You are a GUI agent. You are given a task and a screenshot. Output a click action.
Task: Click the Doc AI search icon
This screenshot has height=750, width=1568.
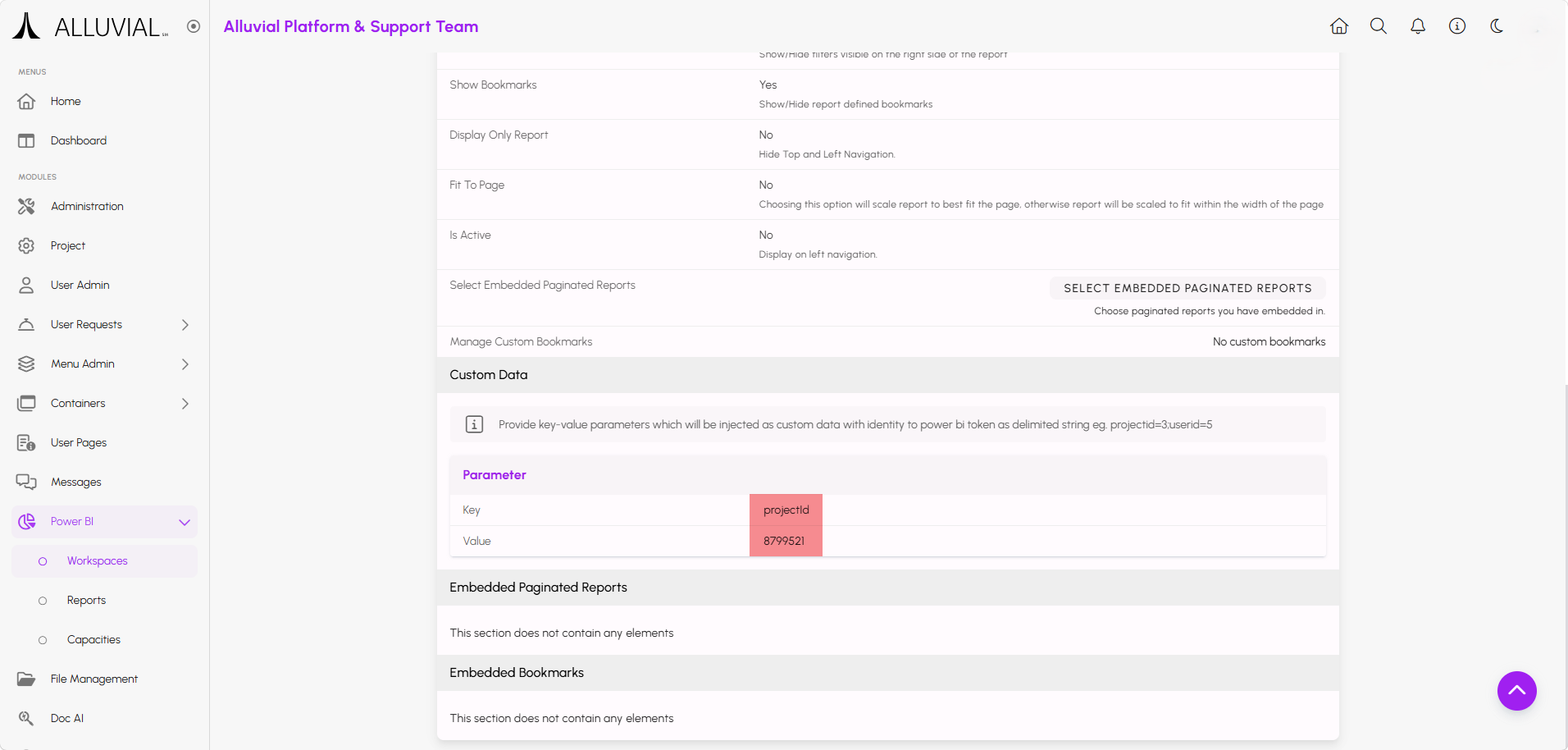(26, 718)
